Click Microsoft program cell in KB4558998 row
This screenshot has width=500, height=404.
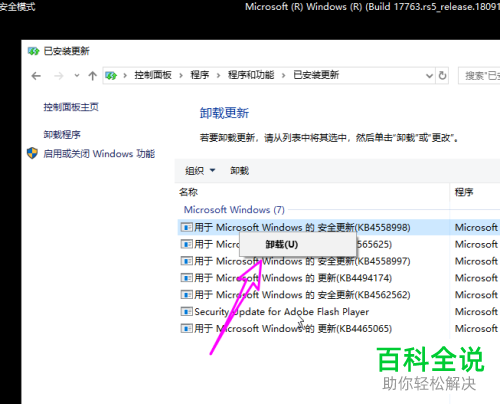[476, 227]
